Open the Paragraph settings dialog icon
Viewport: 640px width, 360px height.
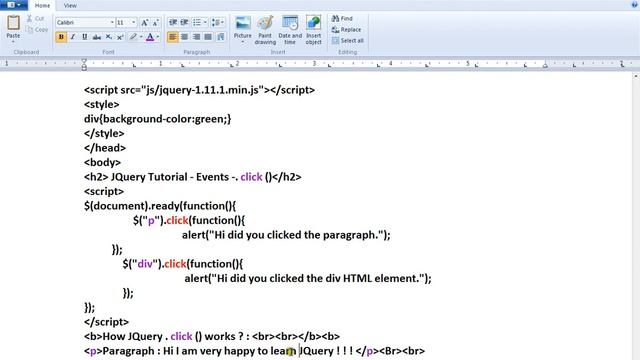click(x=221, y=37)
